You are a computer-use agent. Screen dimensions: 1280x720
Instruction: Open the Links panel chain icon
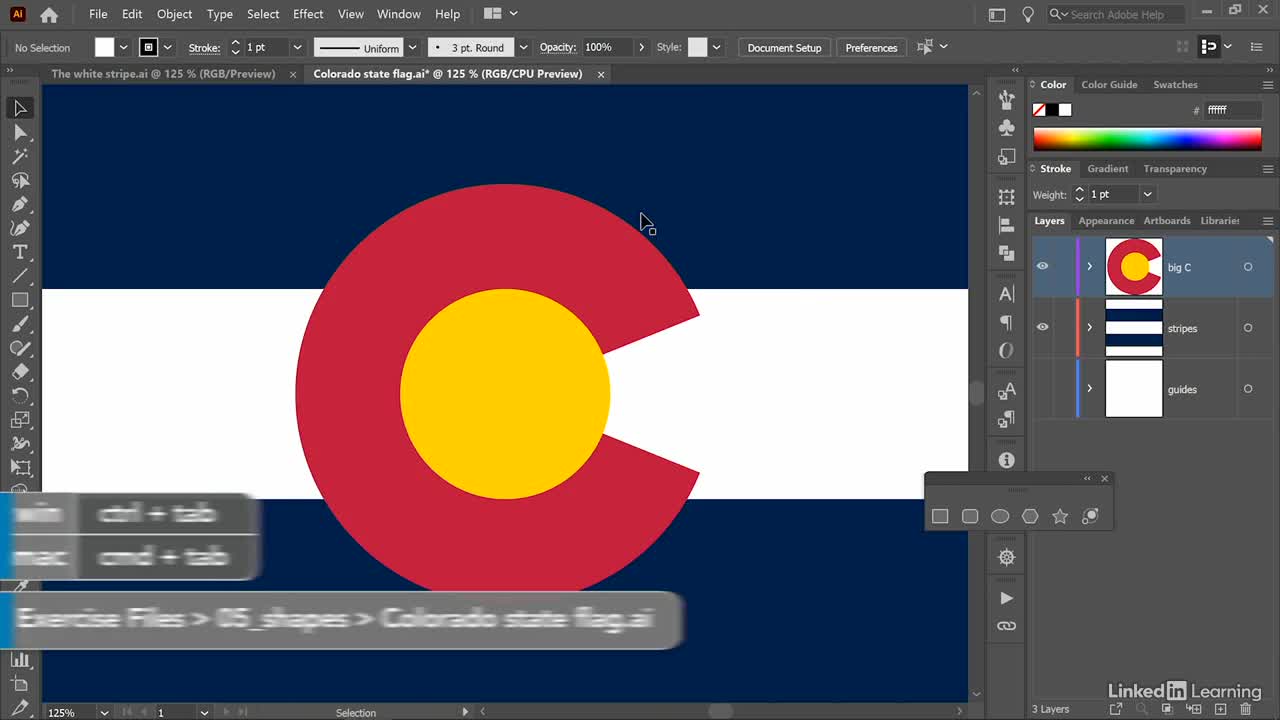pos(1006,626)
